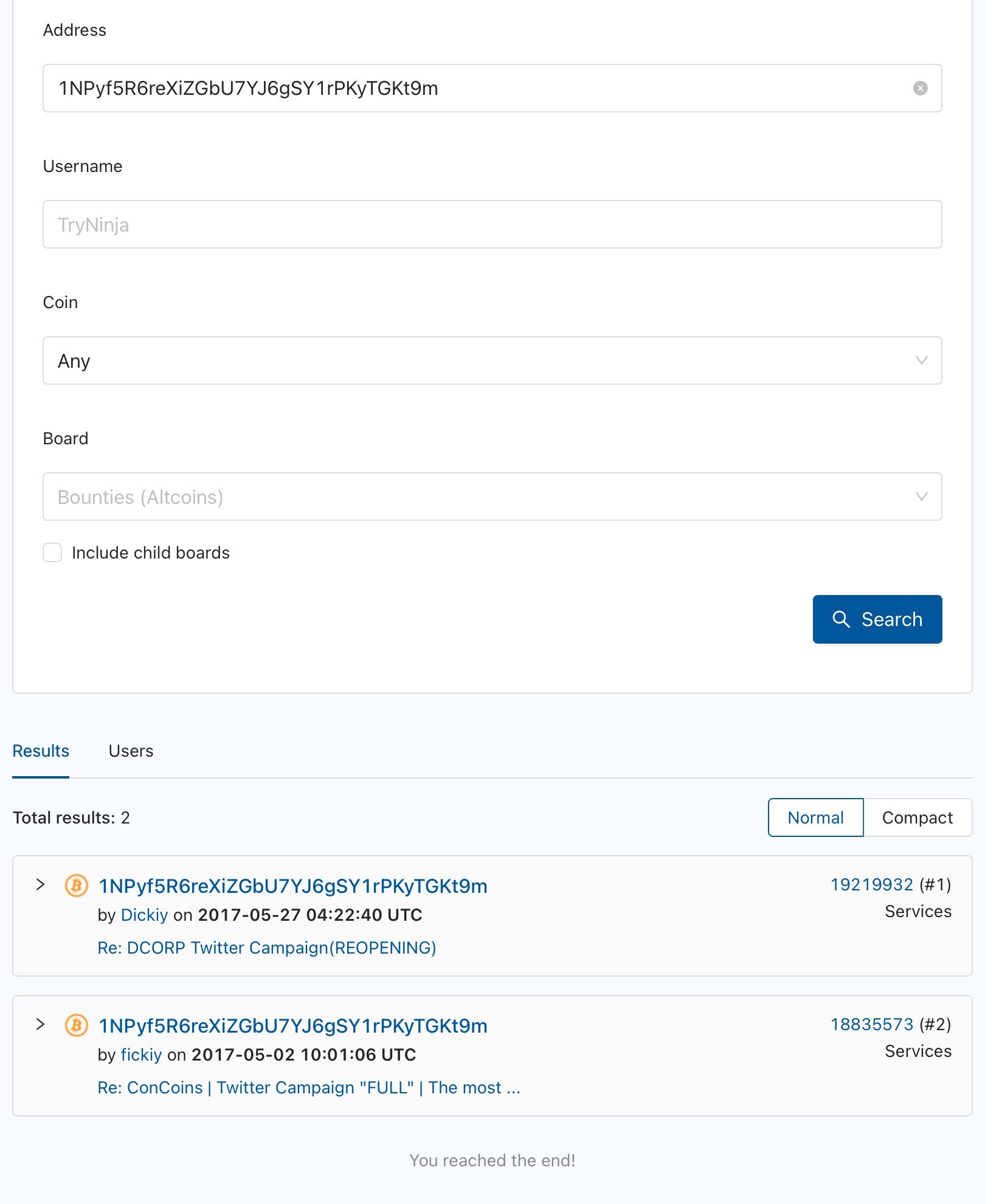Clear the Address field with the X icon
The image size is (985, 1204).
pos(920,88)
